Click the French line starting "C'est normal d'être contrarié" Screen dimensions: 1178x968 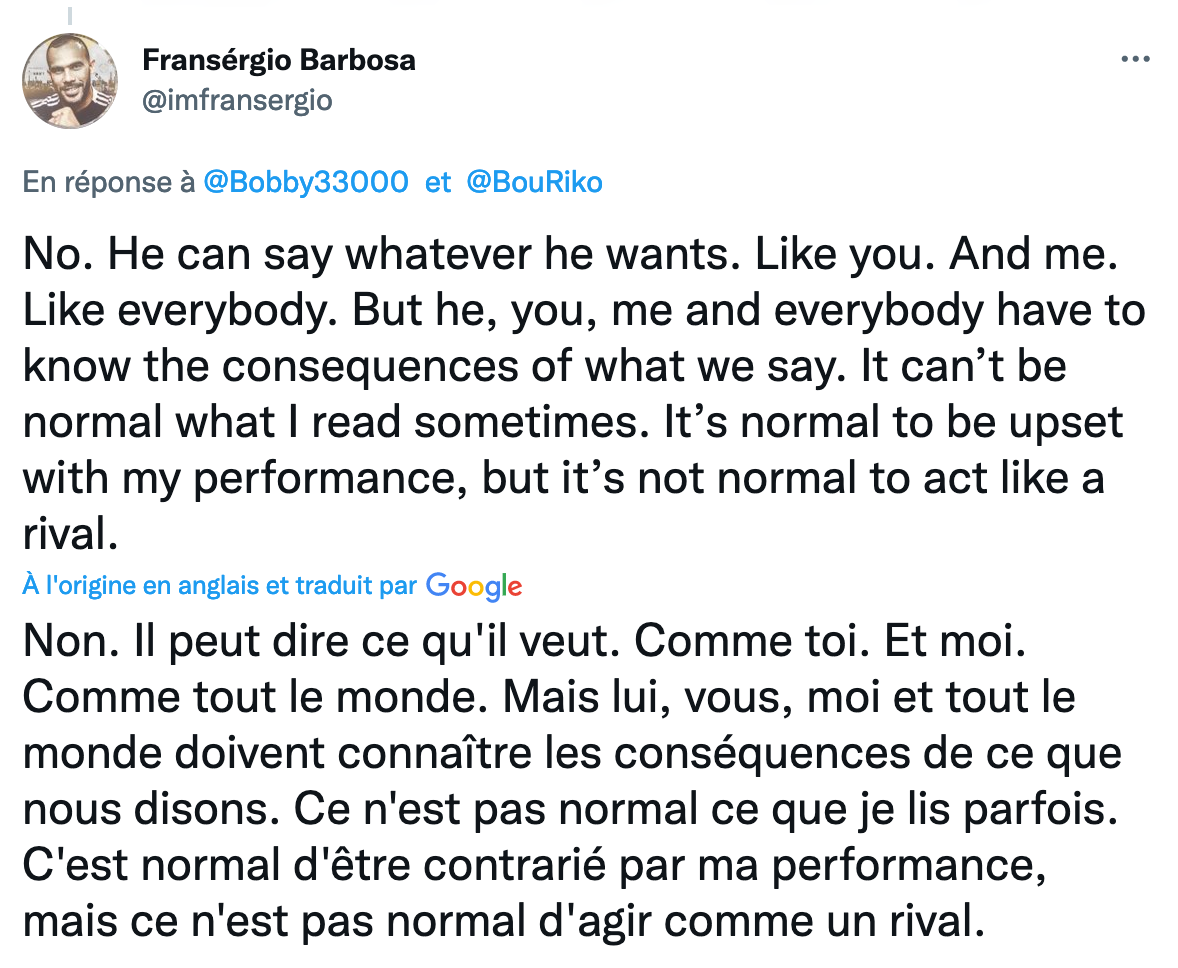534,866
